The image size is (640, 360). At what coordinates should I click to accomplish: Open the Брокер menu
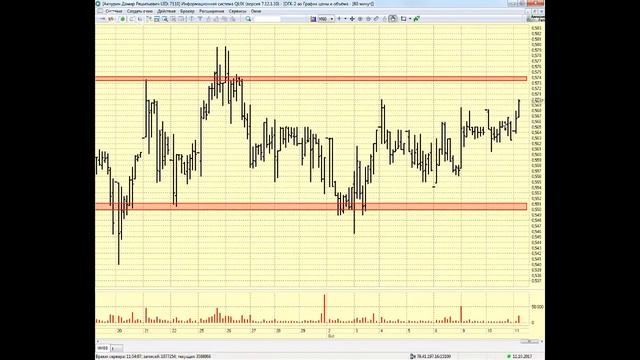pyautogui.click(x=187, y=11)
